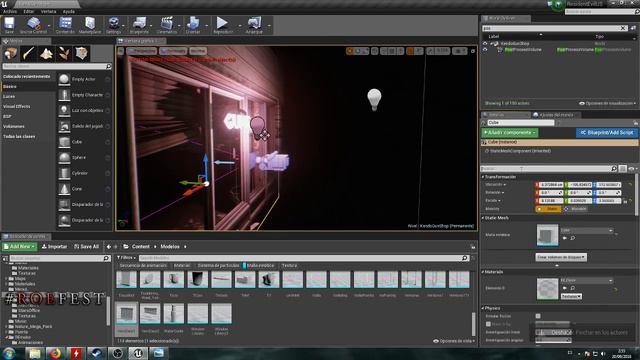The width and height of the screenshot is (640, 360).
Task: Open Firefox from the Windows taskbar
Action: coord(56,353)
